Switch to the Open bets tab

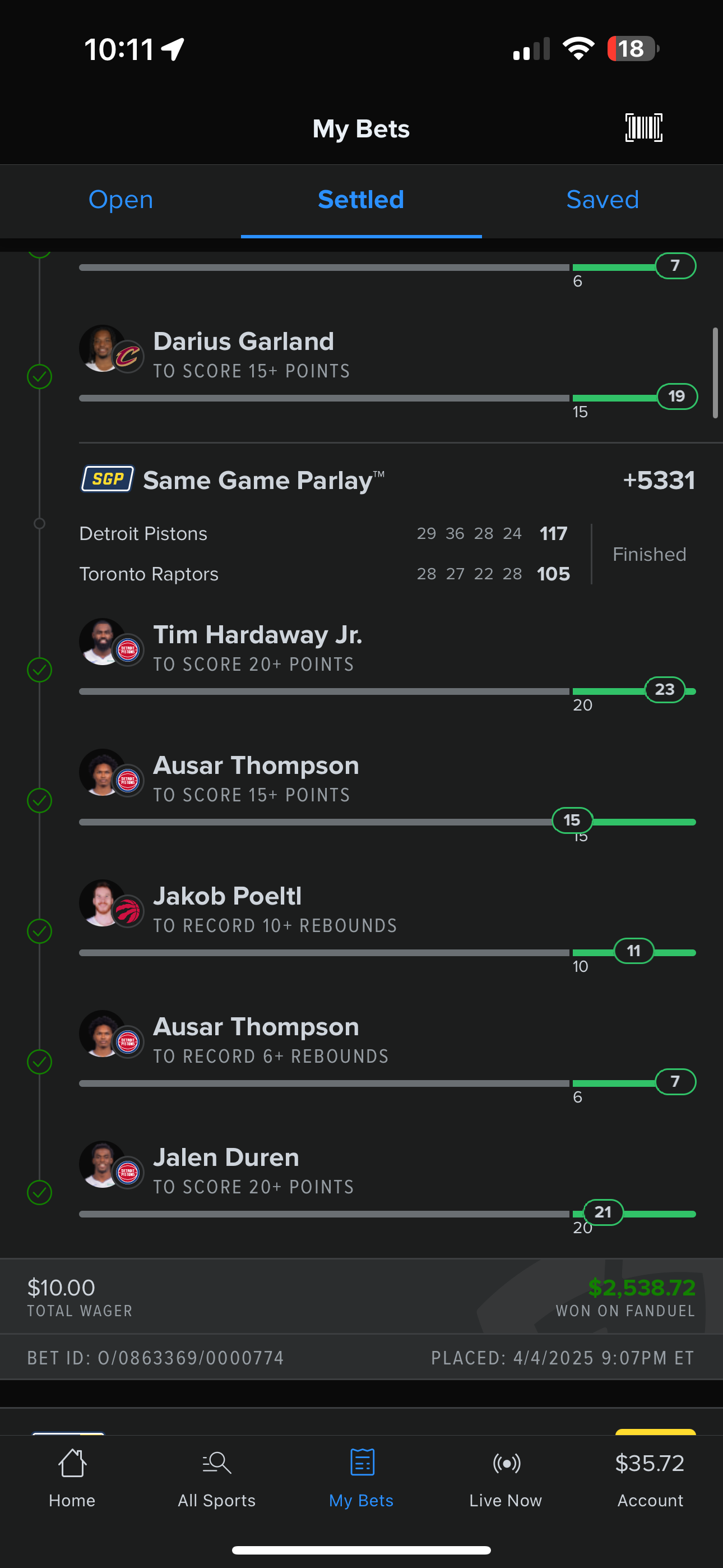(121, 200)
